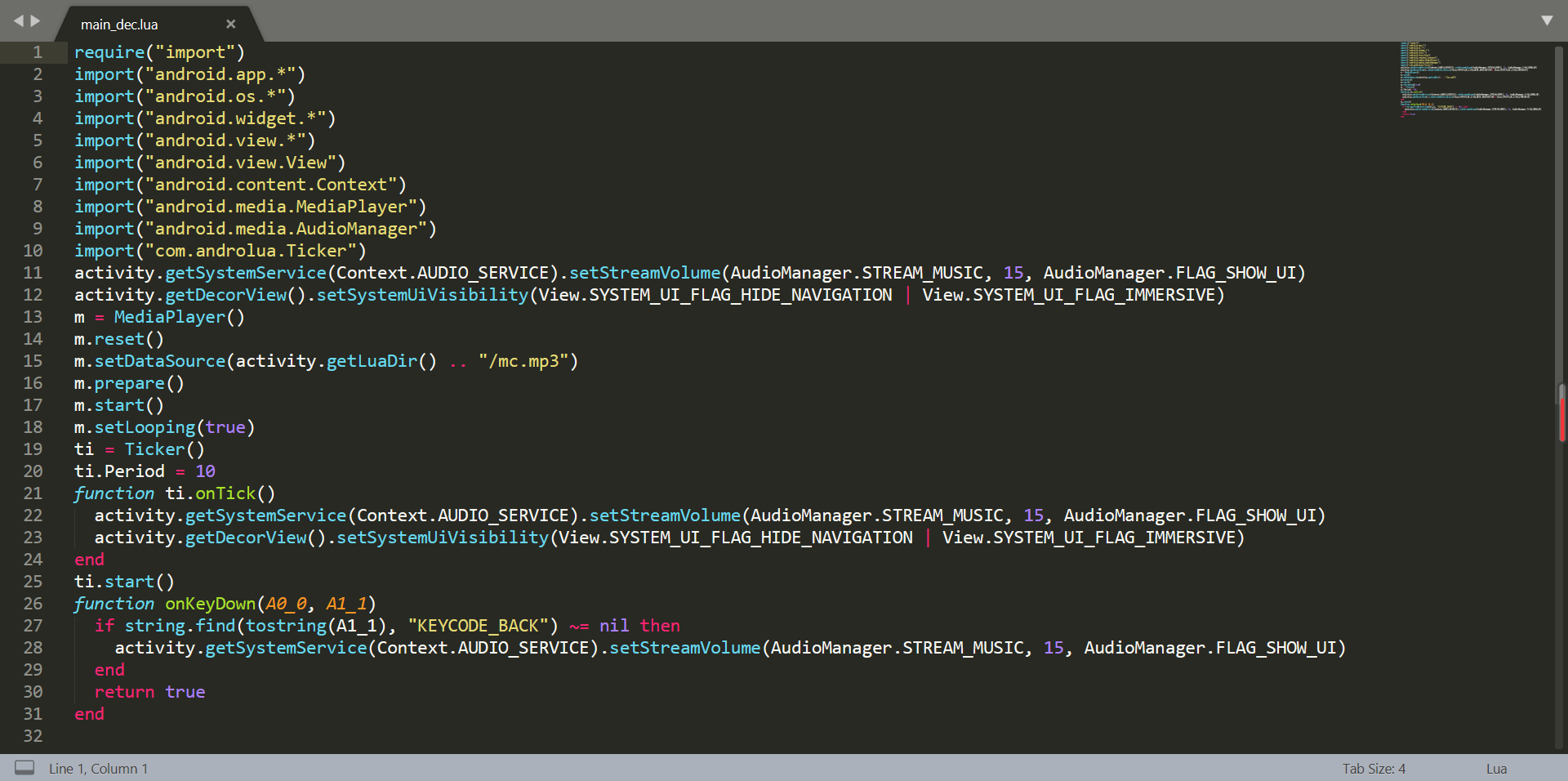Open the tab list dropdown arrow
Image resolution: width=1568 pixels, height=781 pixels.
[1546, 20]
